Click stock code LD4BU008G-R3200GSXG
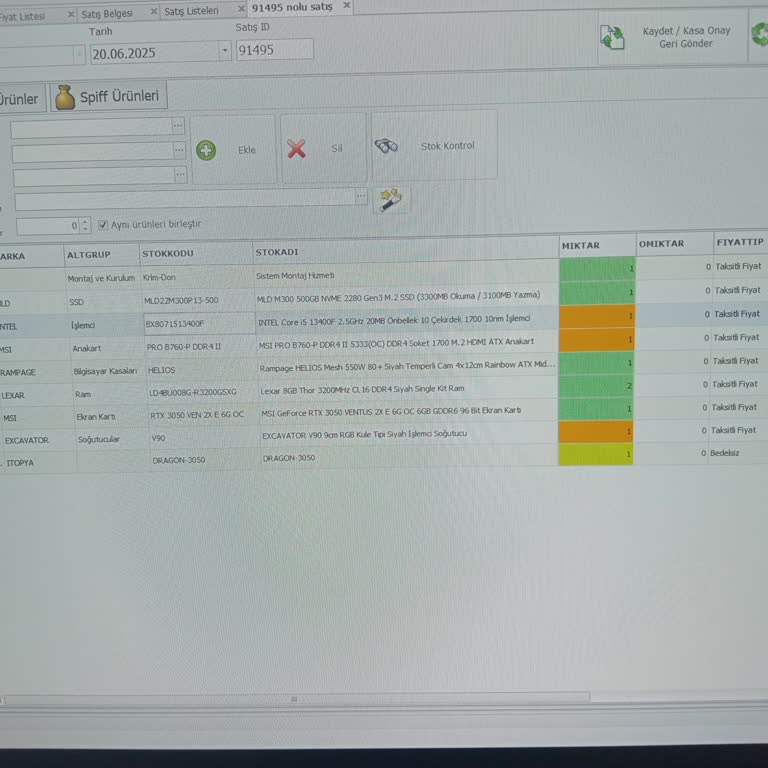The height and width of the screenshot is (768, 768). click(192, 392)
